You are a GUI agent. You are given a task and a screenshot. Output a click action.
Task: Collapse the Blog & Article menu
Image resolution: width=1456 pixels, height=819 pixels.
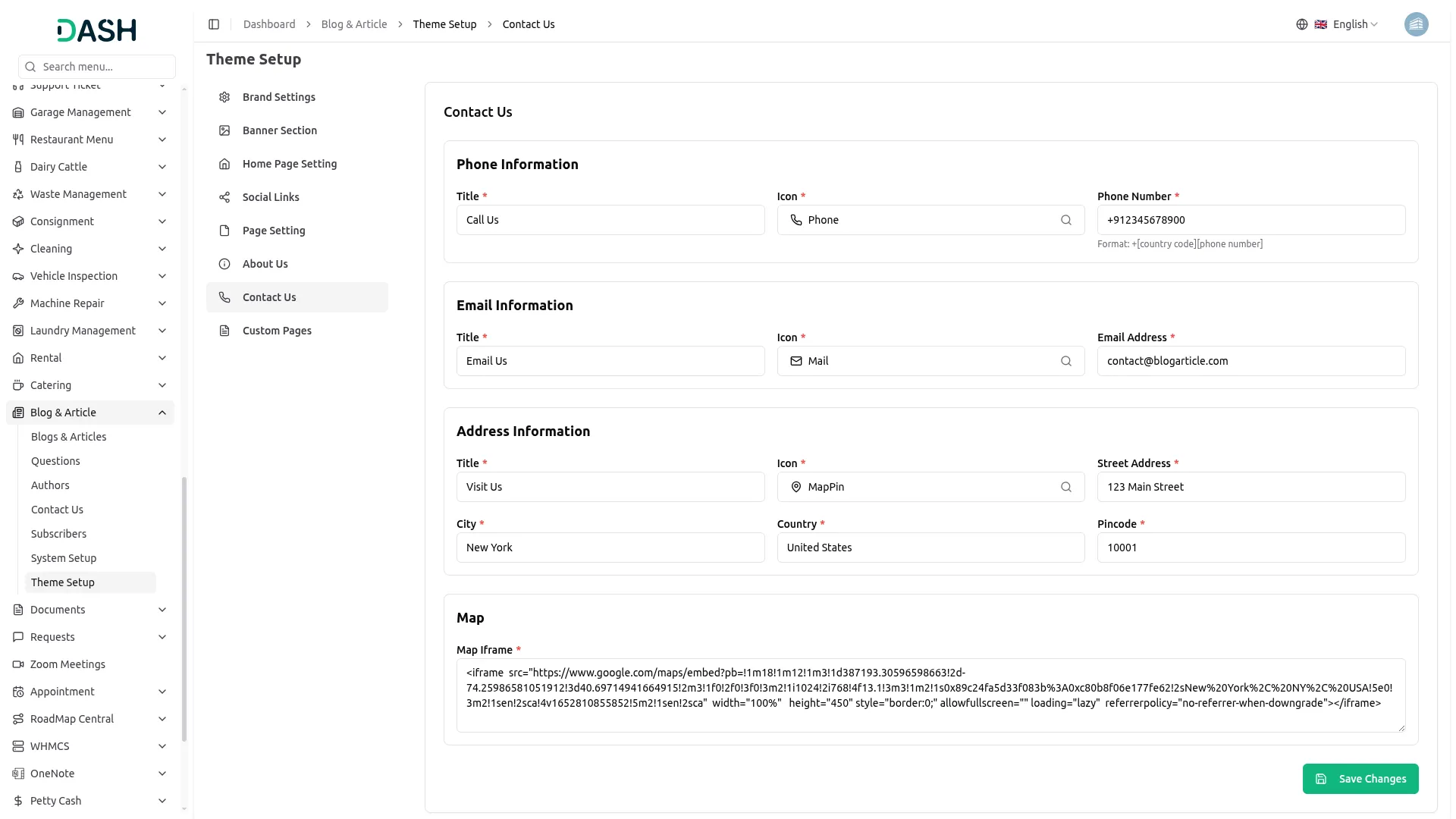coord(162,413)
